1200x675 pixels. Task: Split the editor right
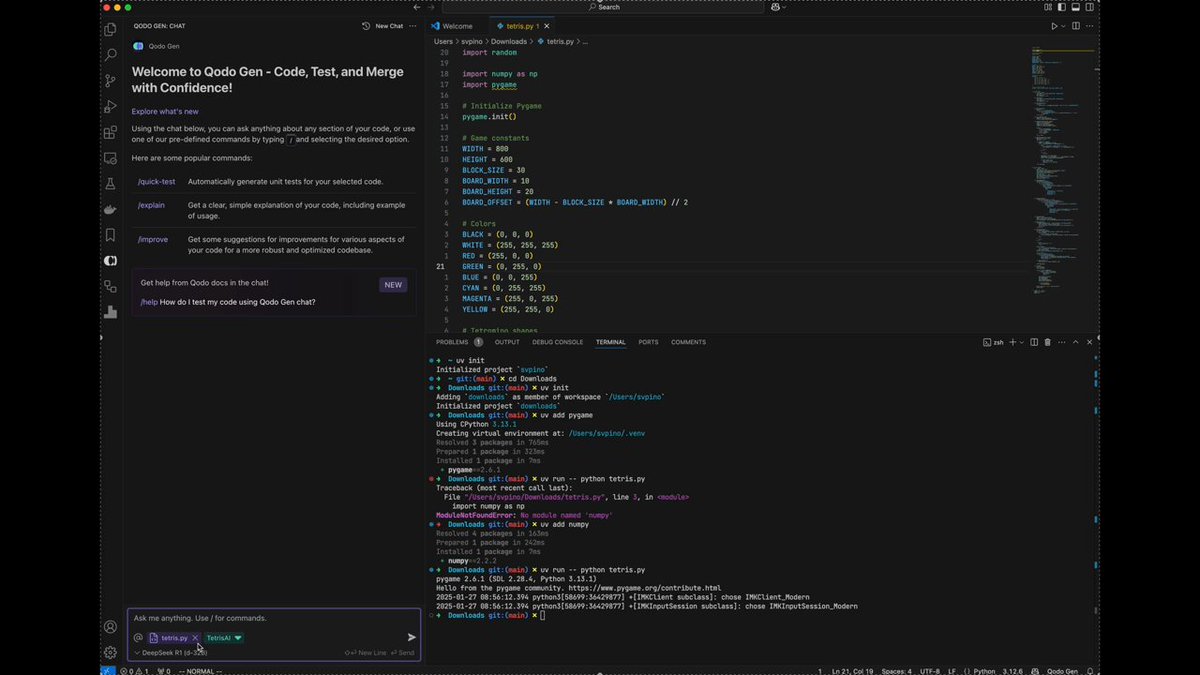point(1076,26)
